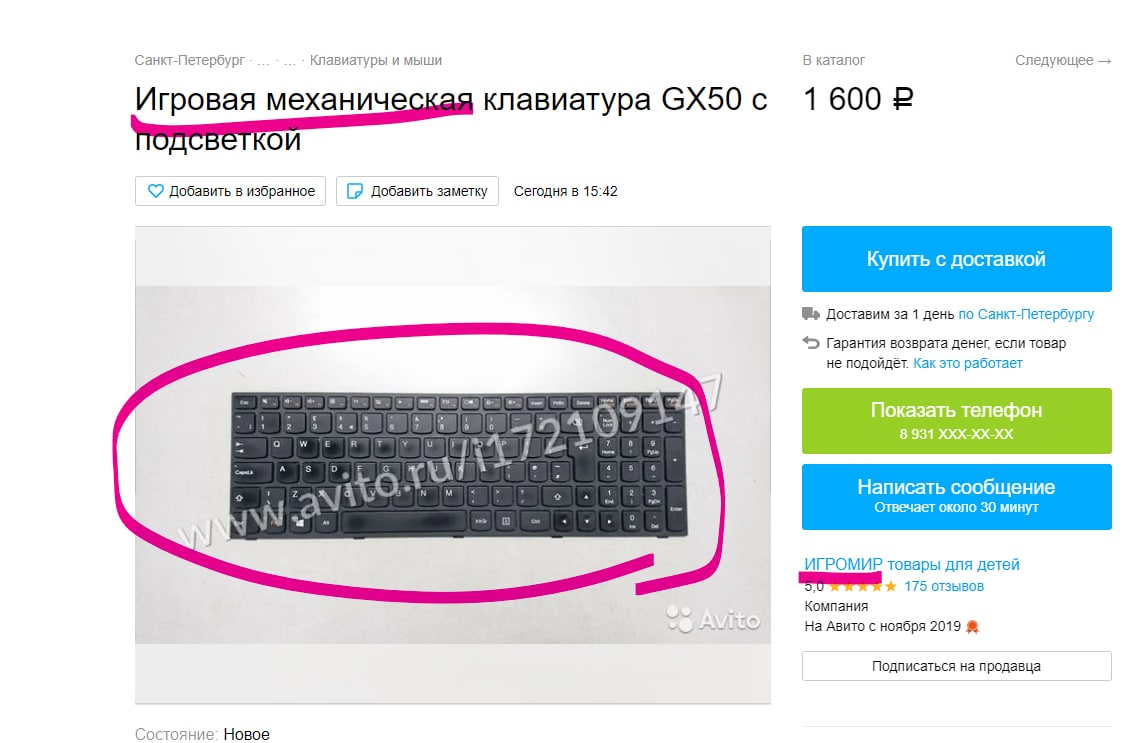Add listing to favorites with Добавить в избранное
This screenshot has width=1142, height=743.
tap(230, 191)
